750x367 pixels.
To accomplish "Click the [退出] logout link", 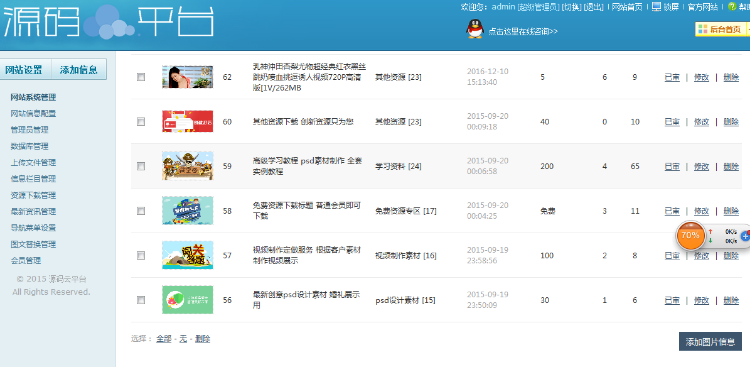I will tap(594, 7).
